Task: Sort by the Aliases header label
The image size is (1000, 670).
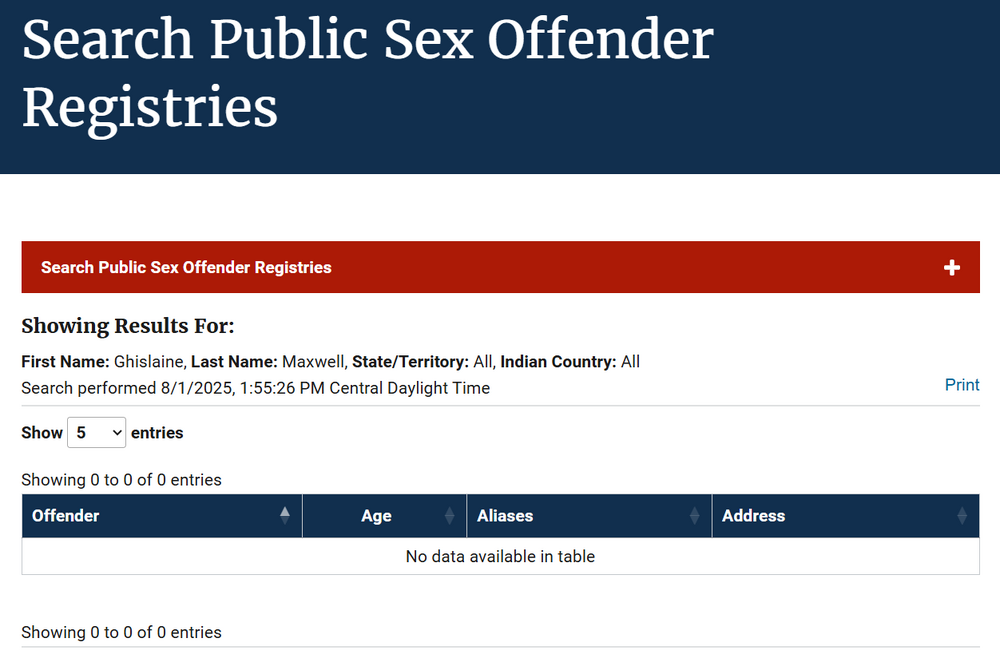Action: point(505,516)
